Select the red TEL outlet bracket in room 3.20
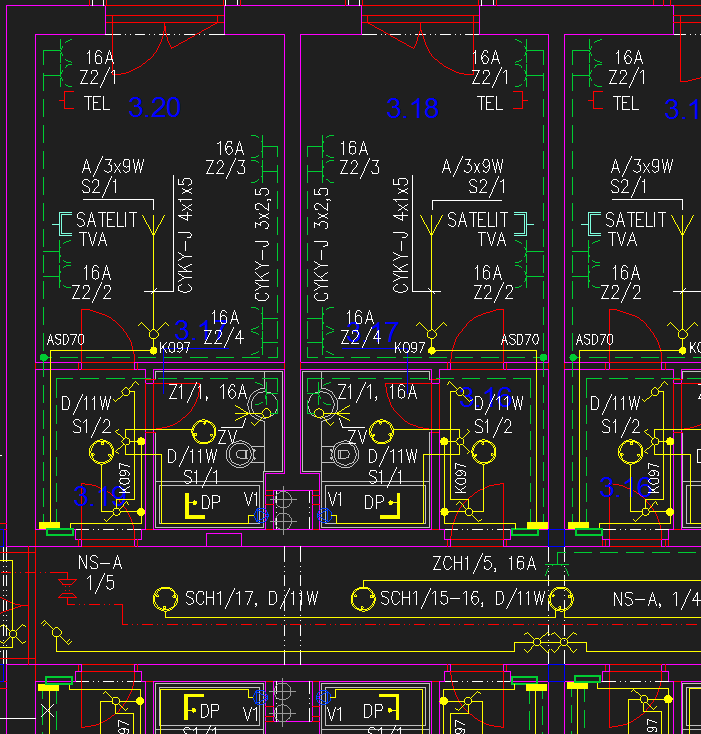This screenshot has height=734, width=701. 69,102
